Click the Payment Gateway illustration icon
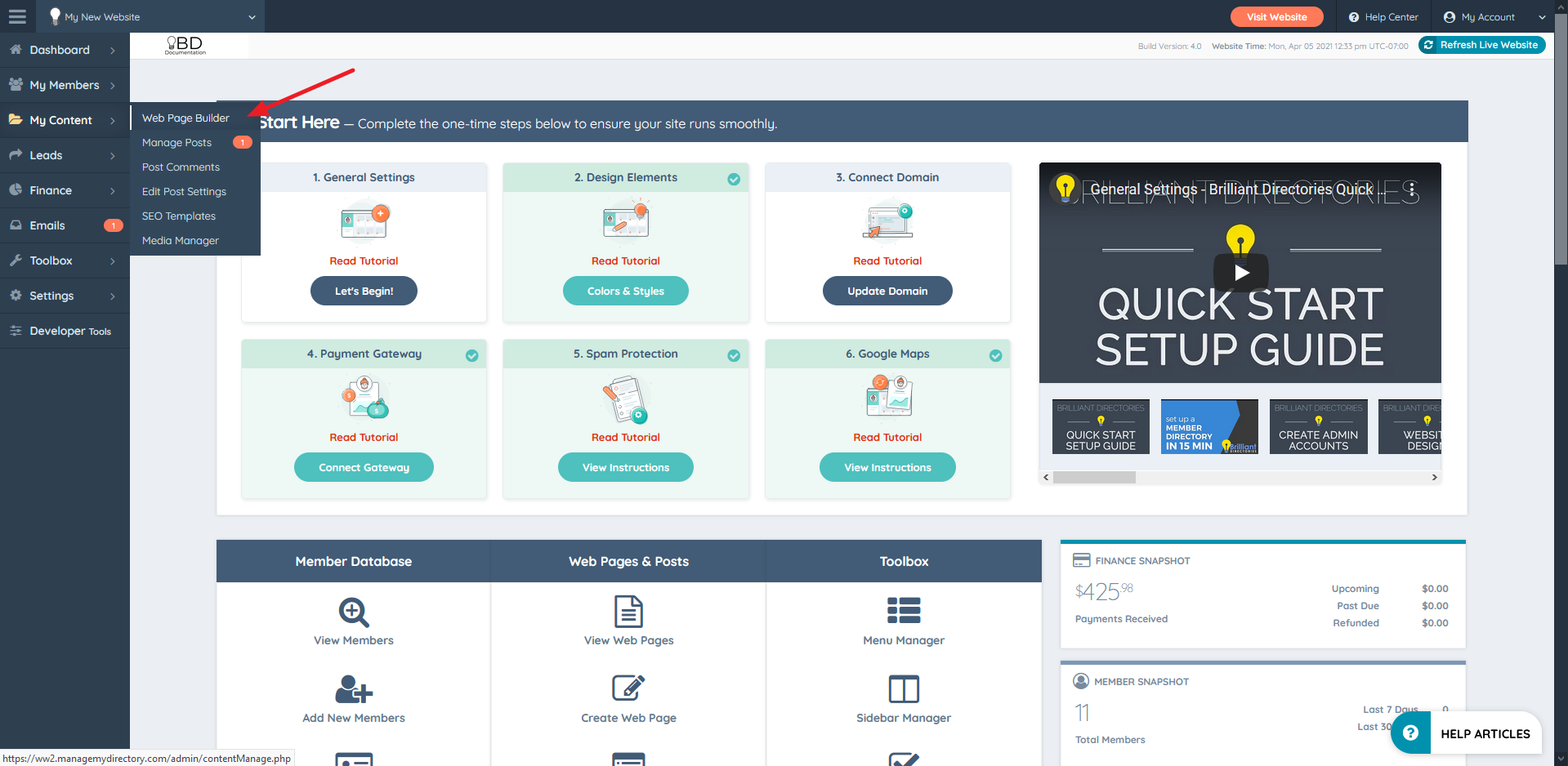 (x=364, y=398)
